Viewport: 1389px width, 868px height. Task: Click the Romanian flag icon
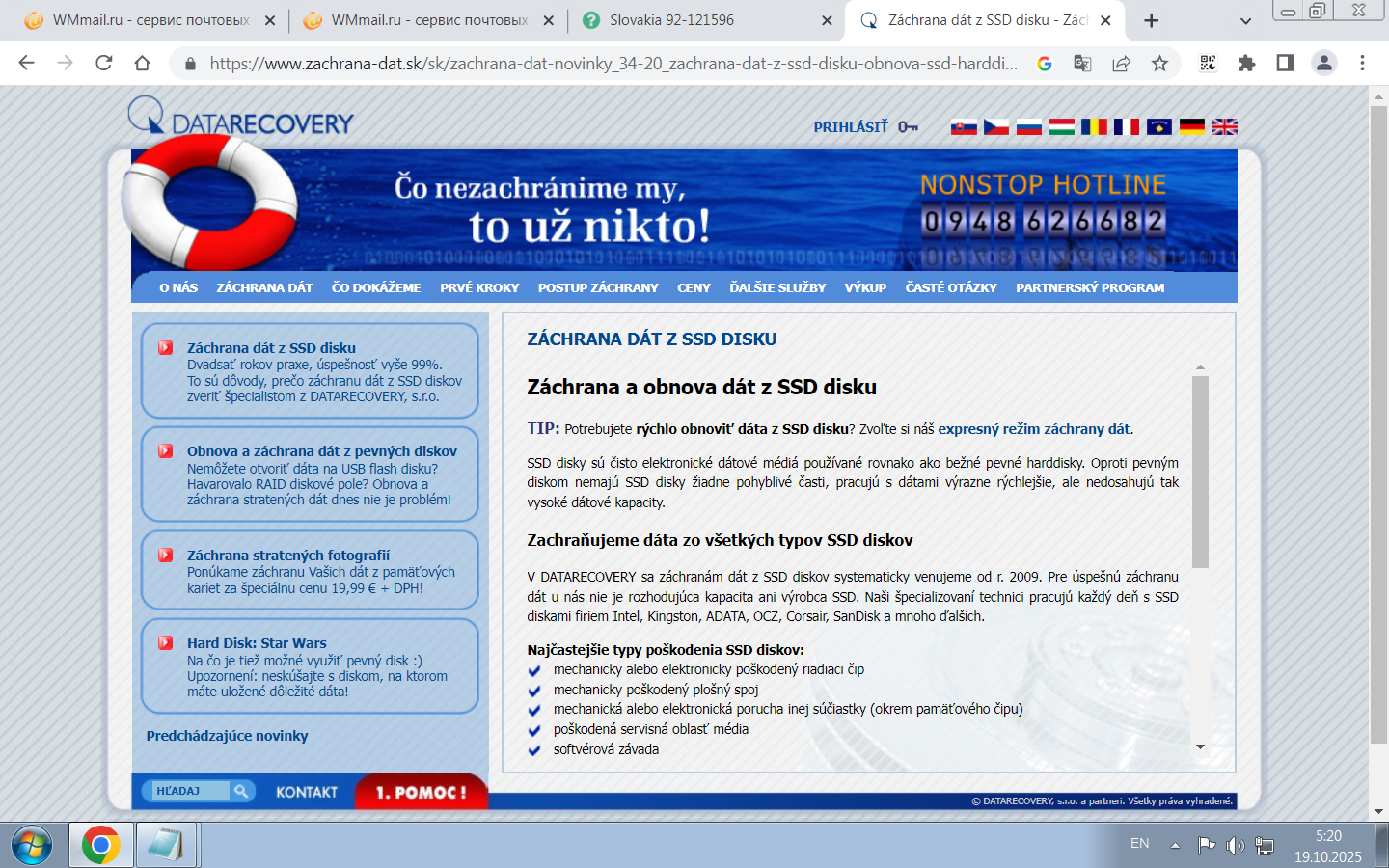pyautogui.click(x=1094, y=126)
